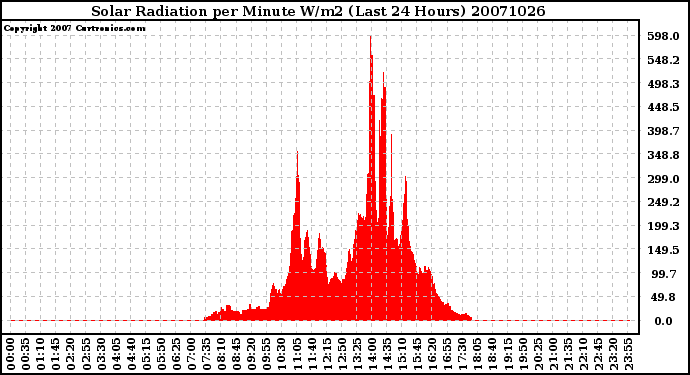Click the 21:35 time label

567,354
